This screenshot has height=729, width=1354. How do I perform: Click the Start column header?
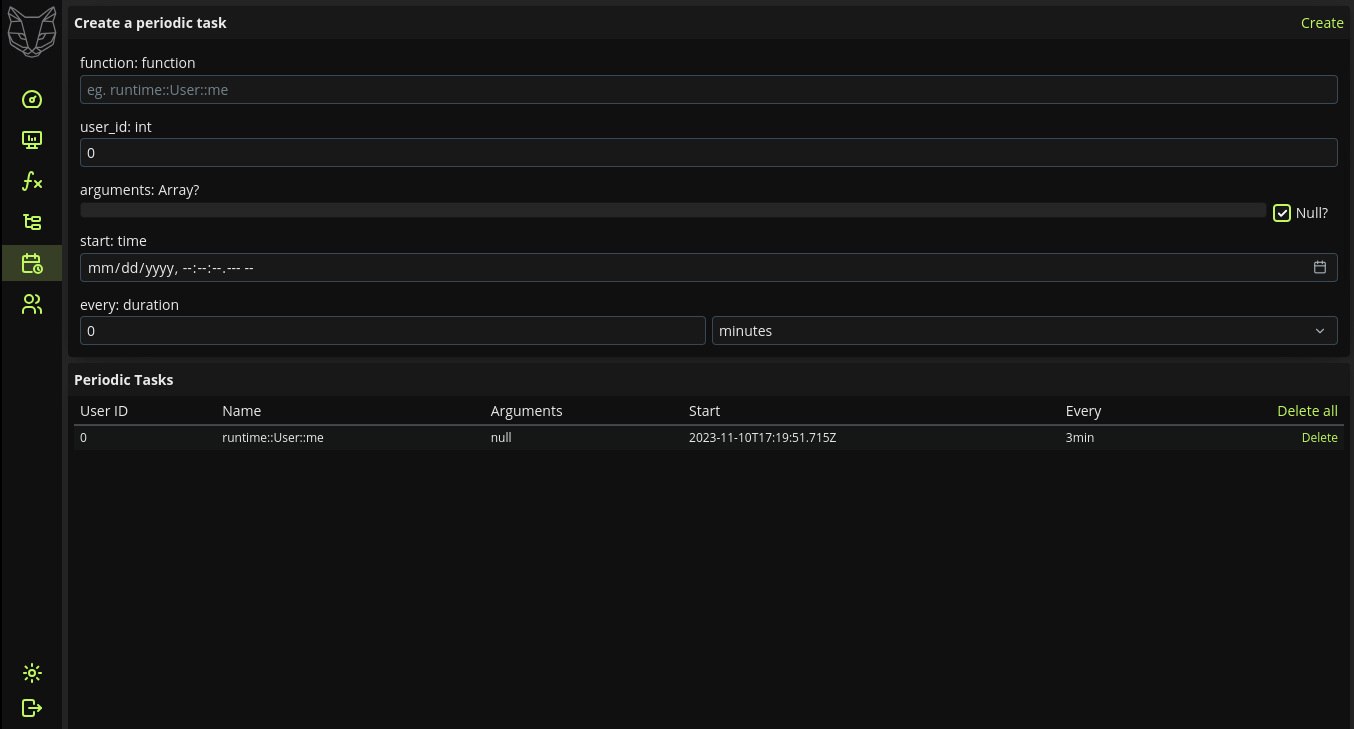[704, 411]
